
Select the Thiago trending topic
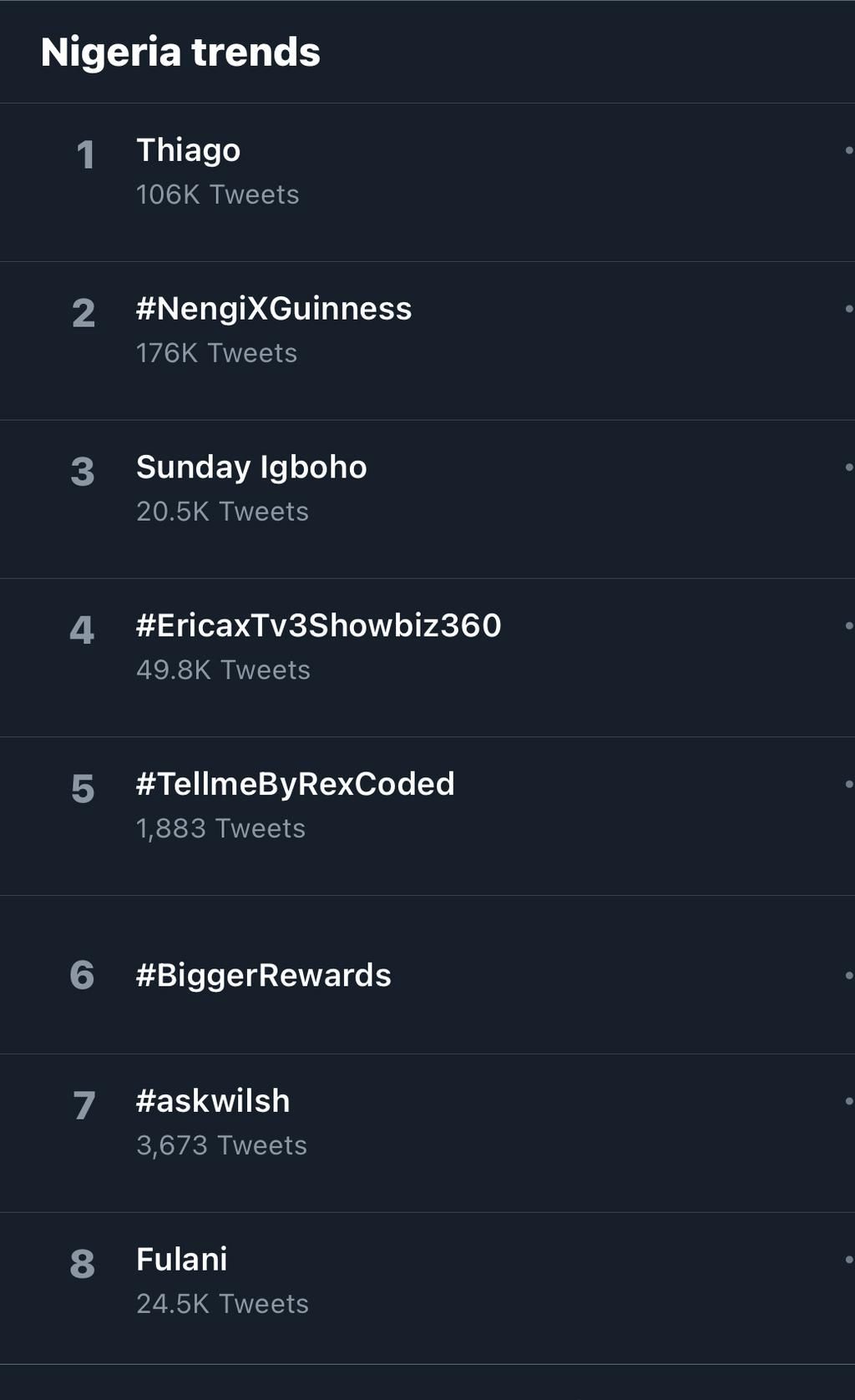point(188,150)
